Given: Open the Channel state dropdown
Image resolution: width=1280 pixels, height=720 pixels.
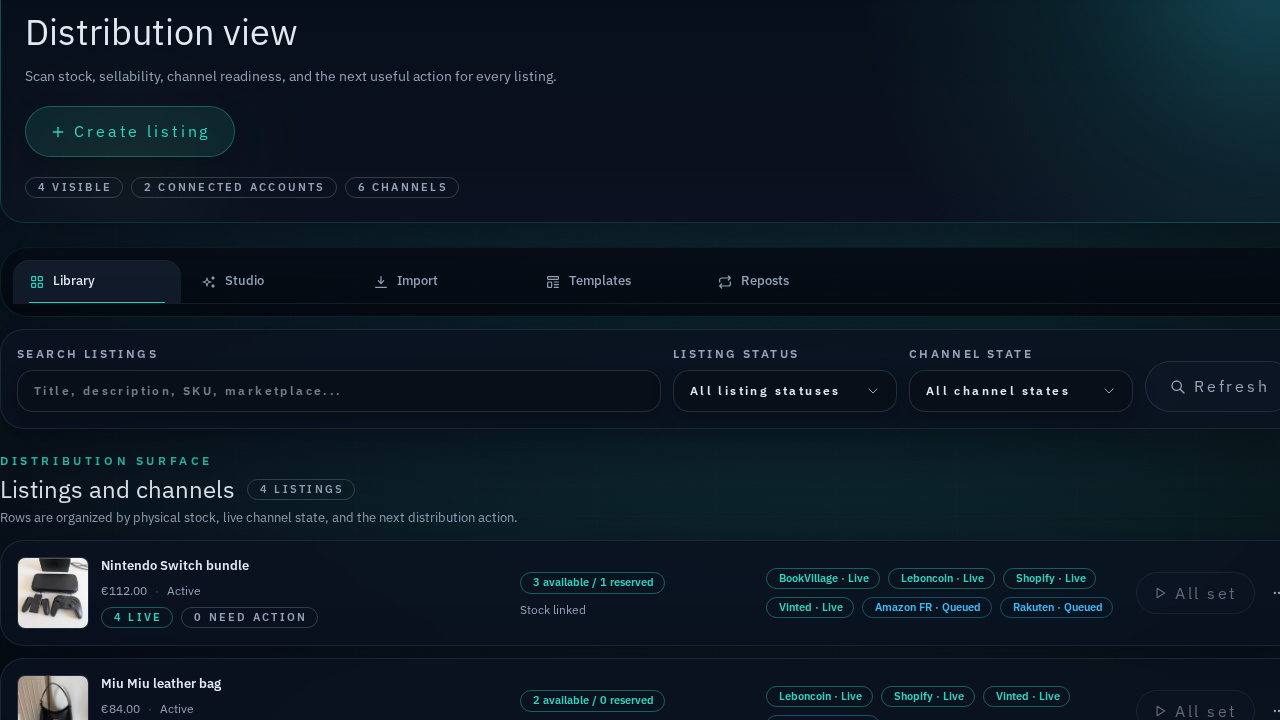Looking at the screenshot, I should click(x=1021, y=391).
